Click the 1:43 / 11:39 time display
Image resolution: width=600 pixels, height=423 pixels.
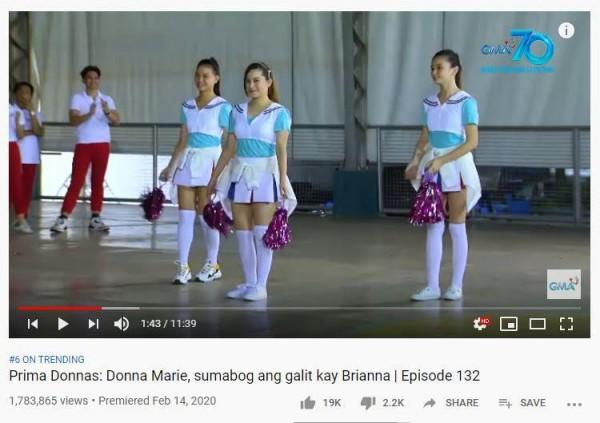tap(169, 324)
